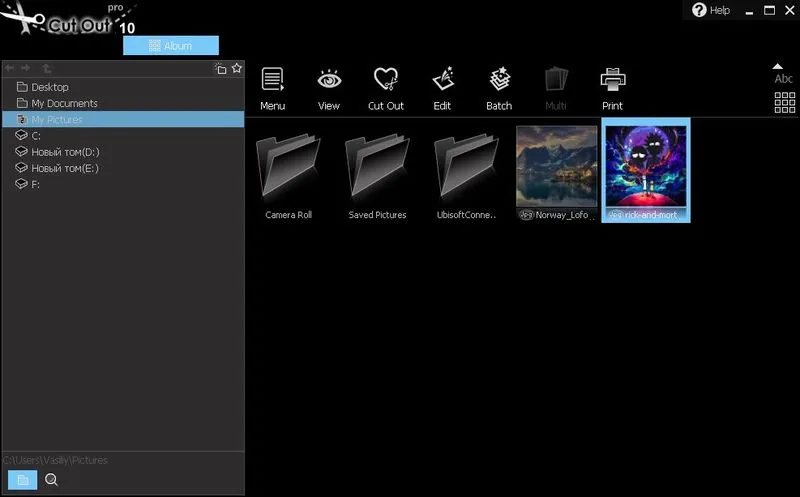Start the Batch processing tool
Image resolution: width=800 pixels, height=497 pixels.
[499, 89]
